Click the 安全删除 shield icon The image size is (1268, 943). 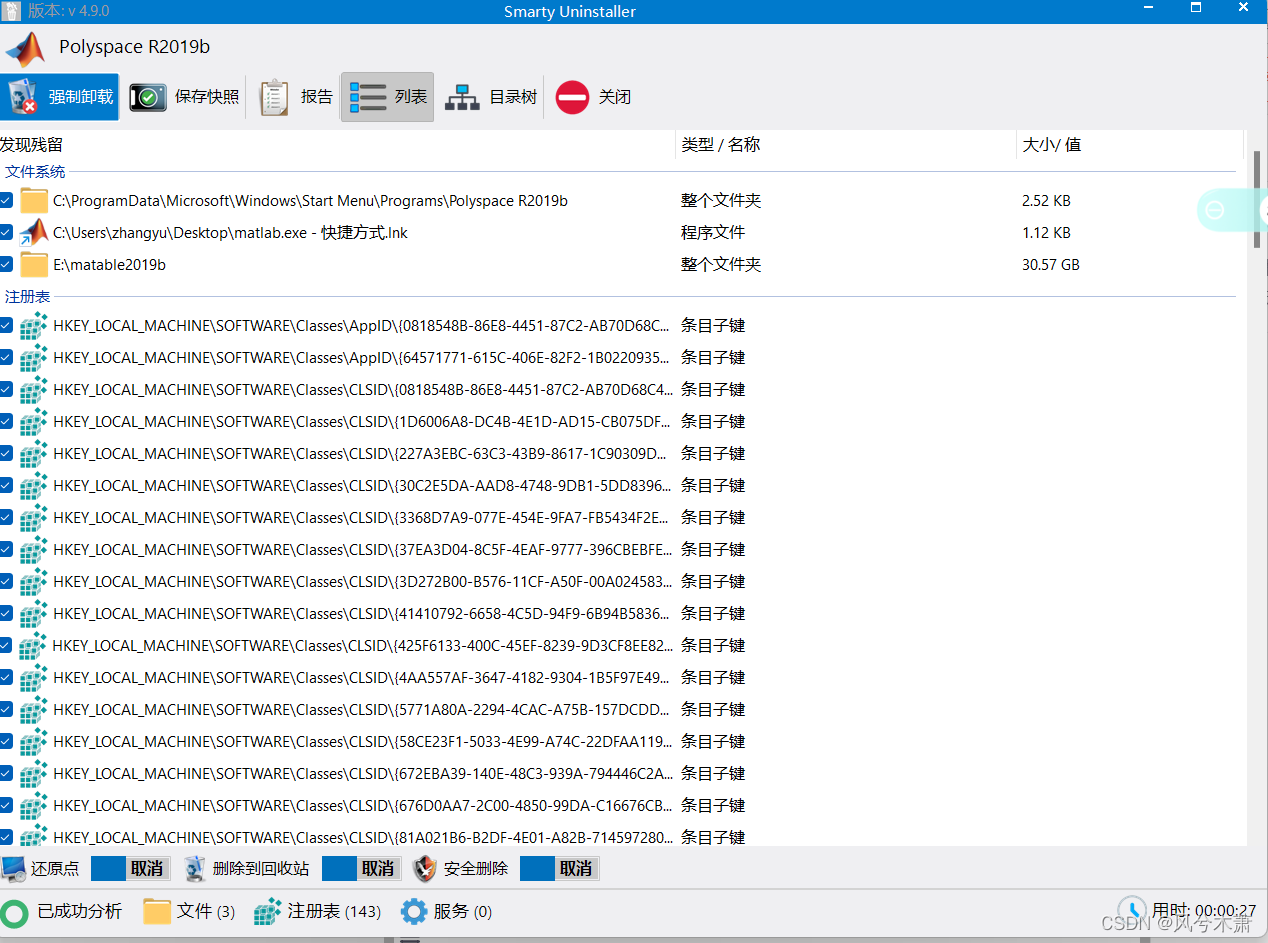click(x=425, y=868)
